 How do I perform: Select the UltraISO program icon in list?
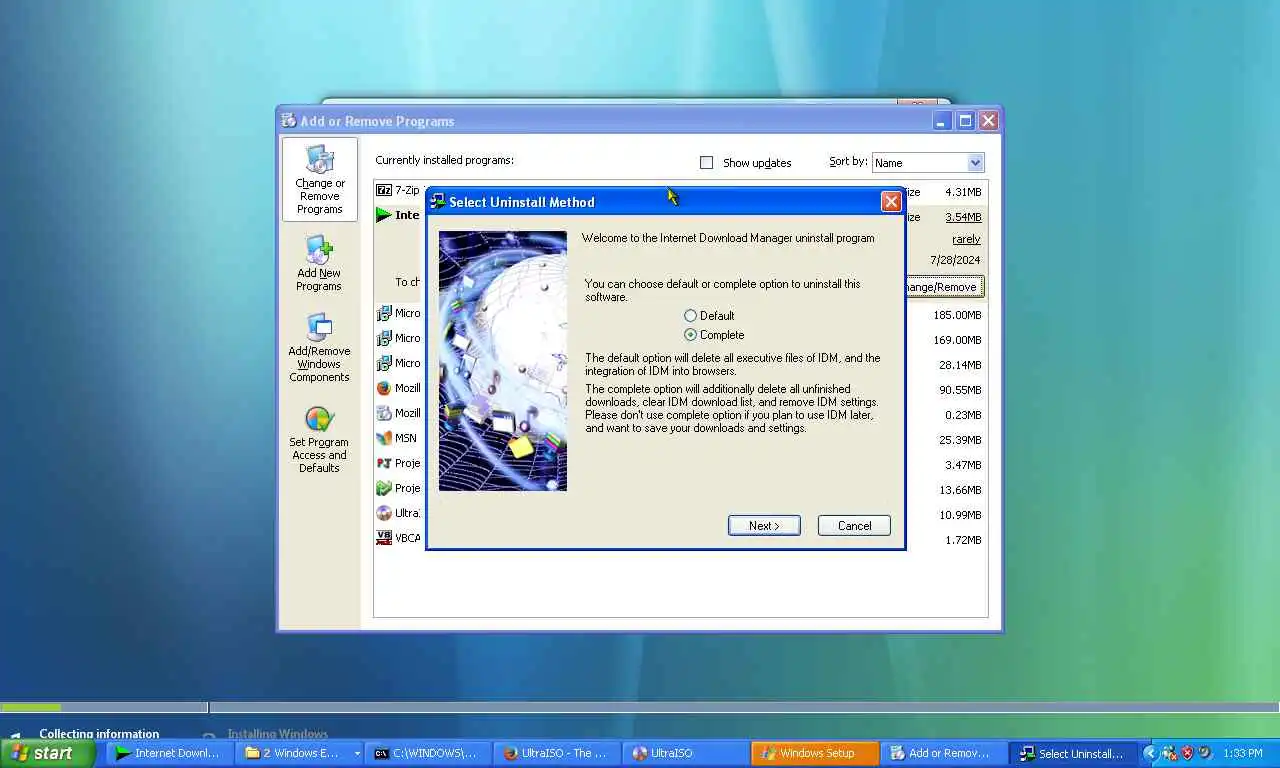[384, 513]
